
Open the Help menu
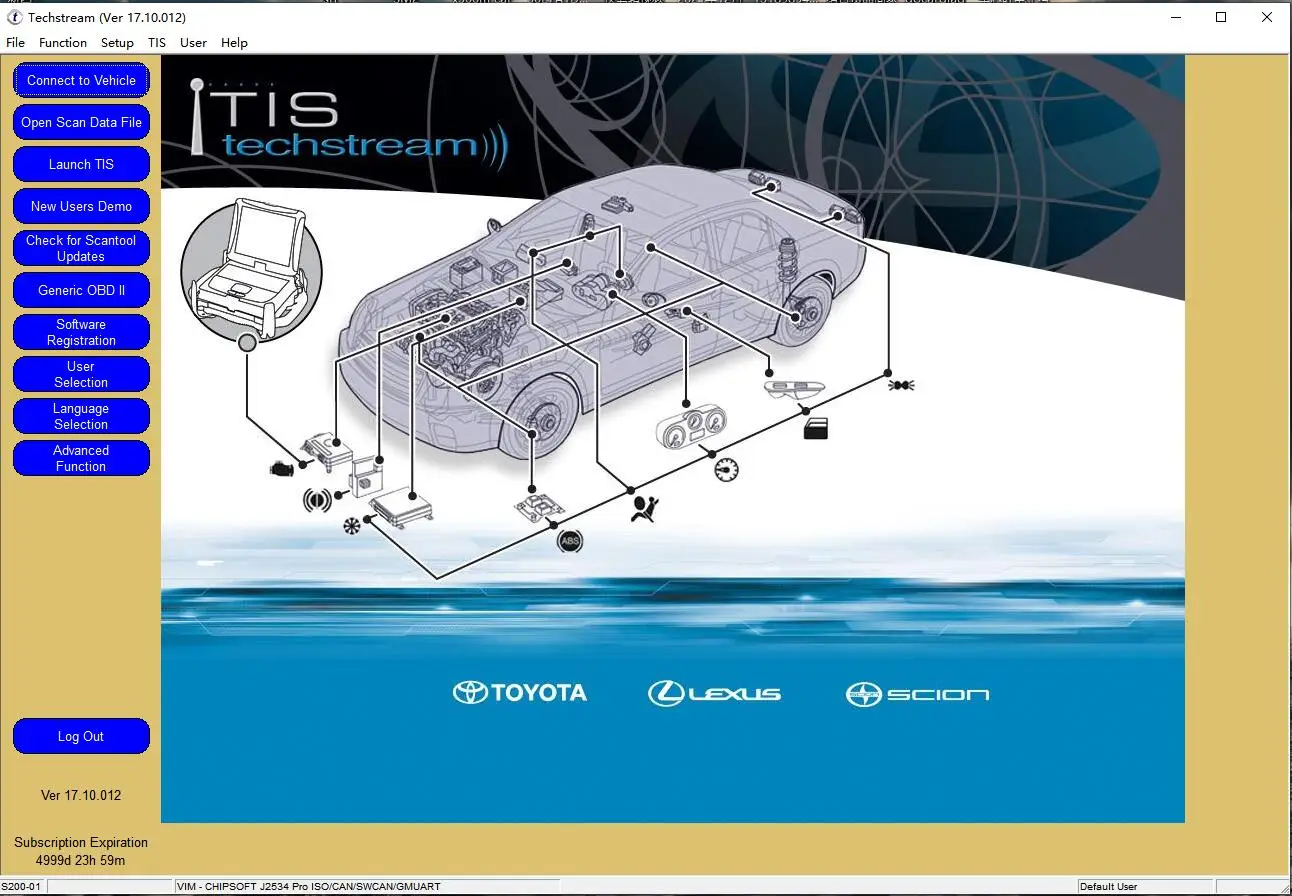click(234, 43)
